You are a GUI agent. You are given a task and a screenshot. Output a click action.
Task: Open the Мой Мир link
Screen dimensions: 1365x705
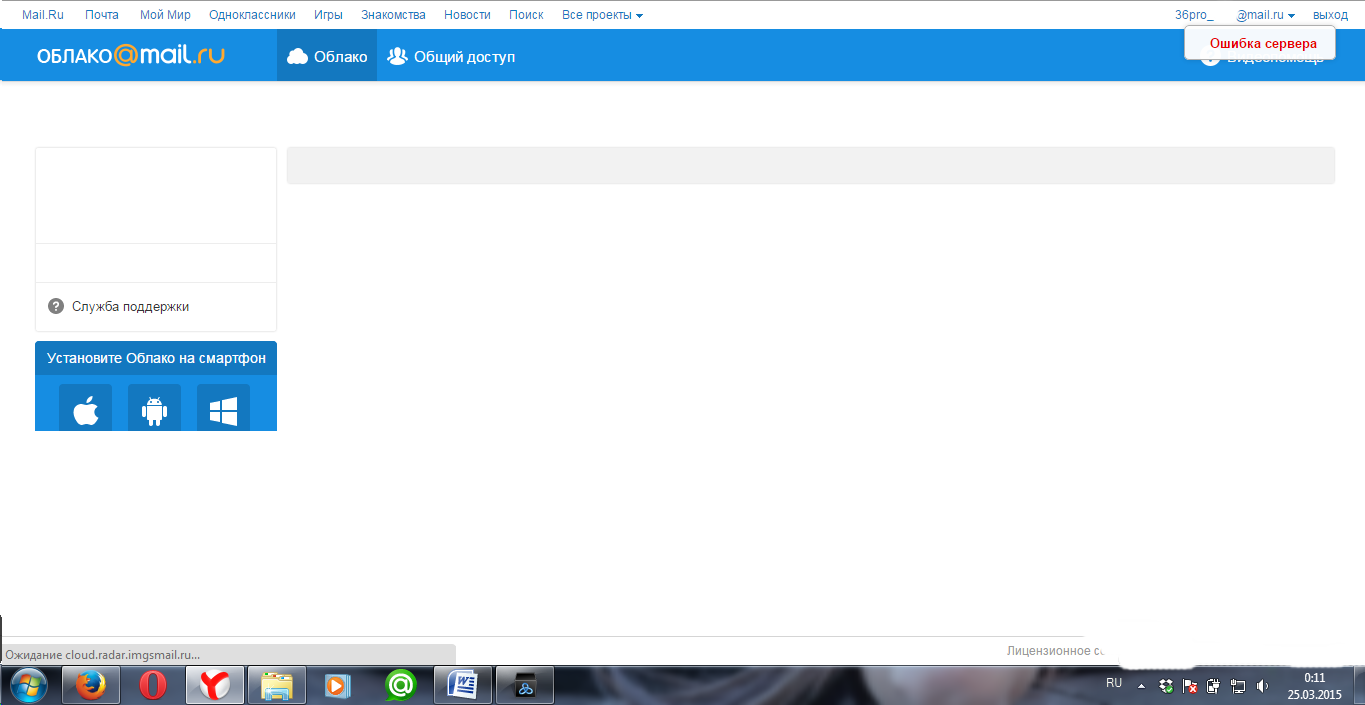(165, 15)
